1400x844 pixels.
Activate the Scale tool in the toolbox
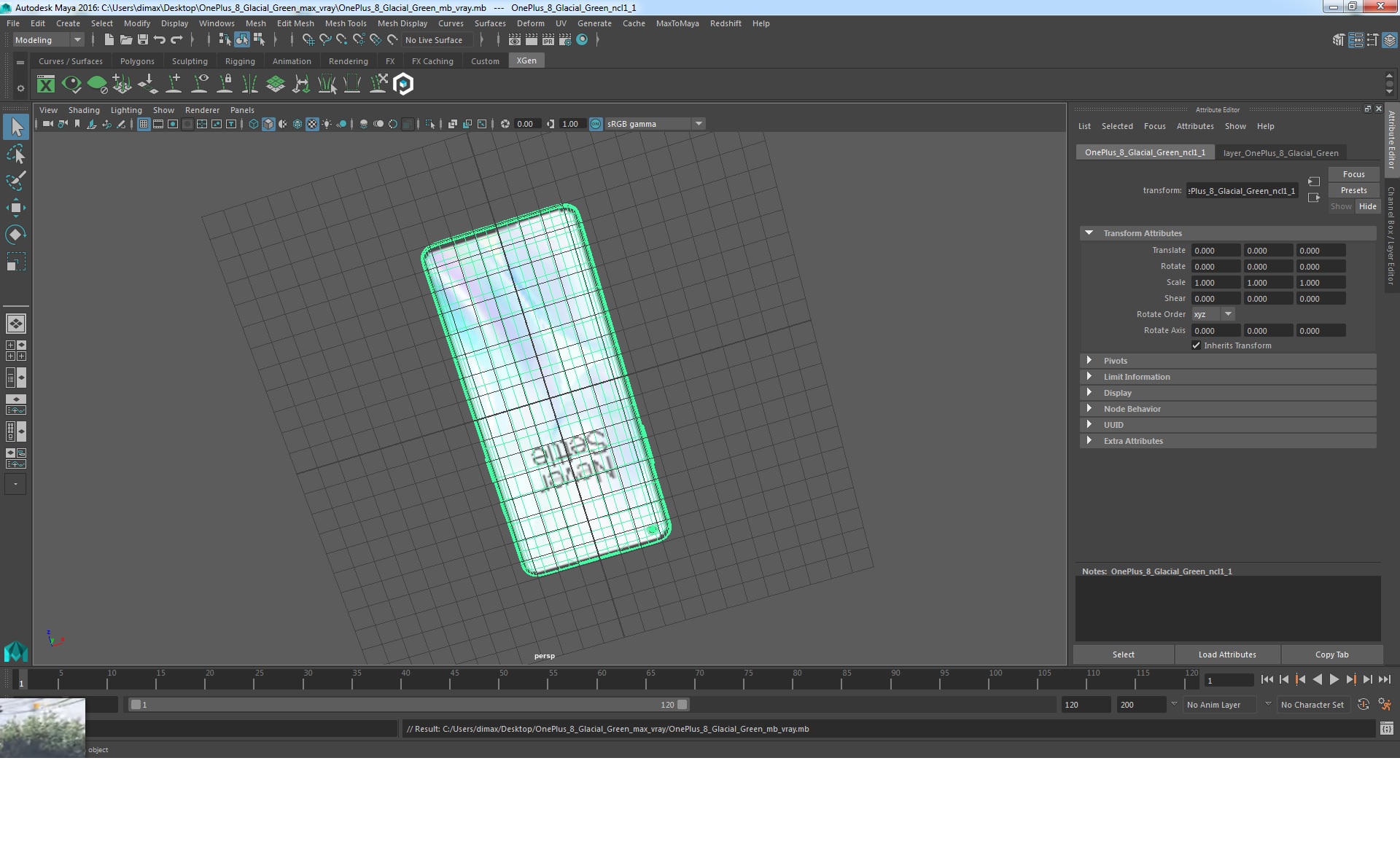15,261
